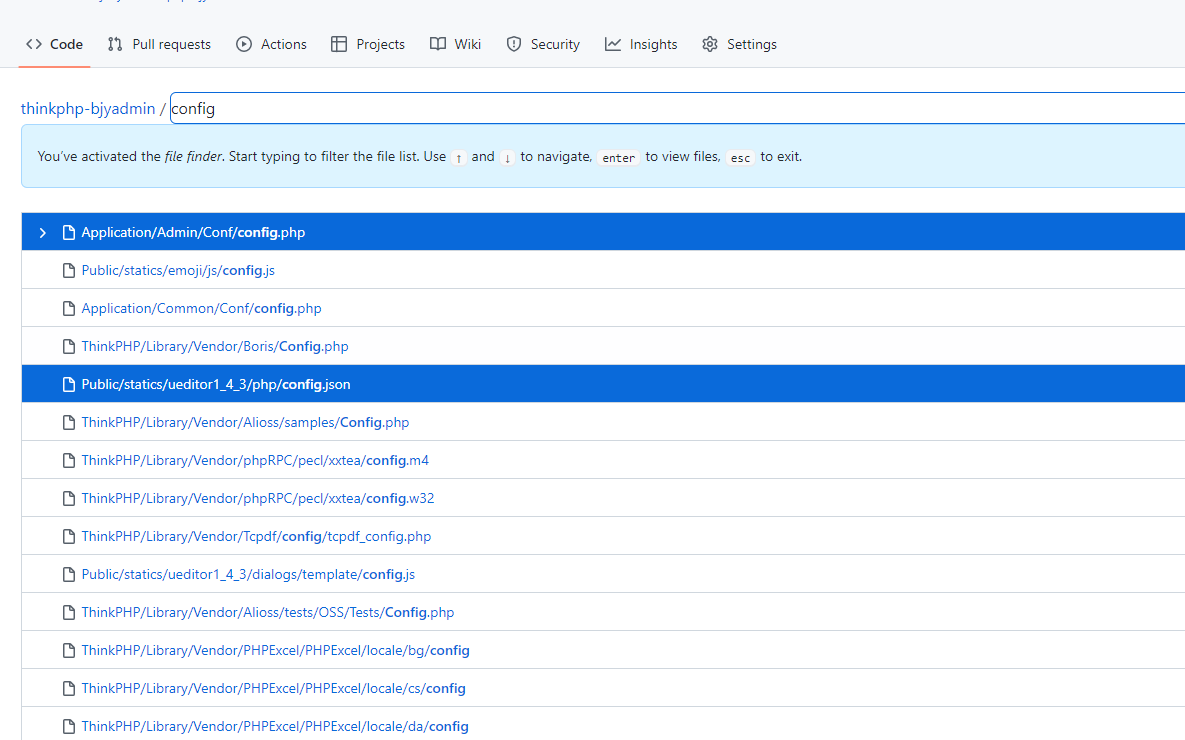Click file icon of xxtea/config.w32
This screenshot has height=740, width=1185.
[69, 498]
